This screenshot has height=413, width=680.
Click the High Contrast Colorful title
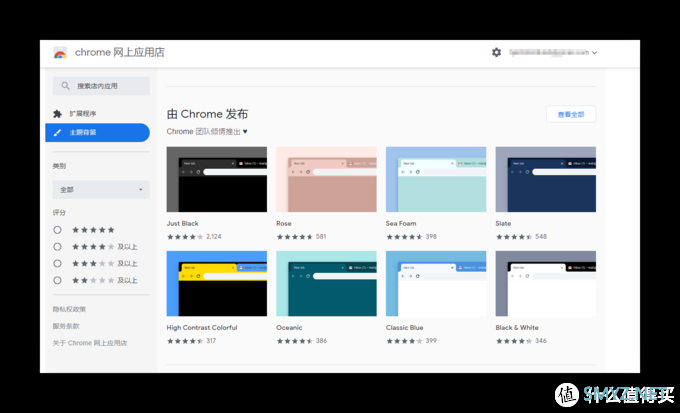coord(202,328)
